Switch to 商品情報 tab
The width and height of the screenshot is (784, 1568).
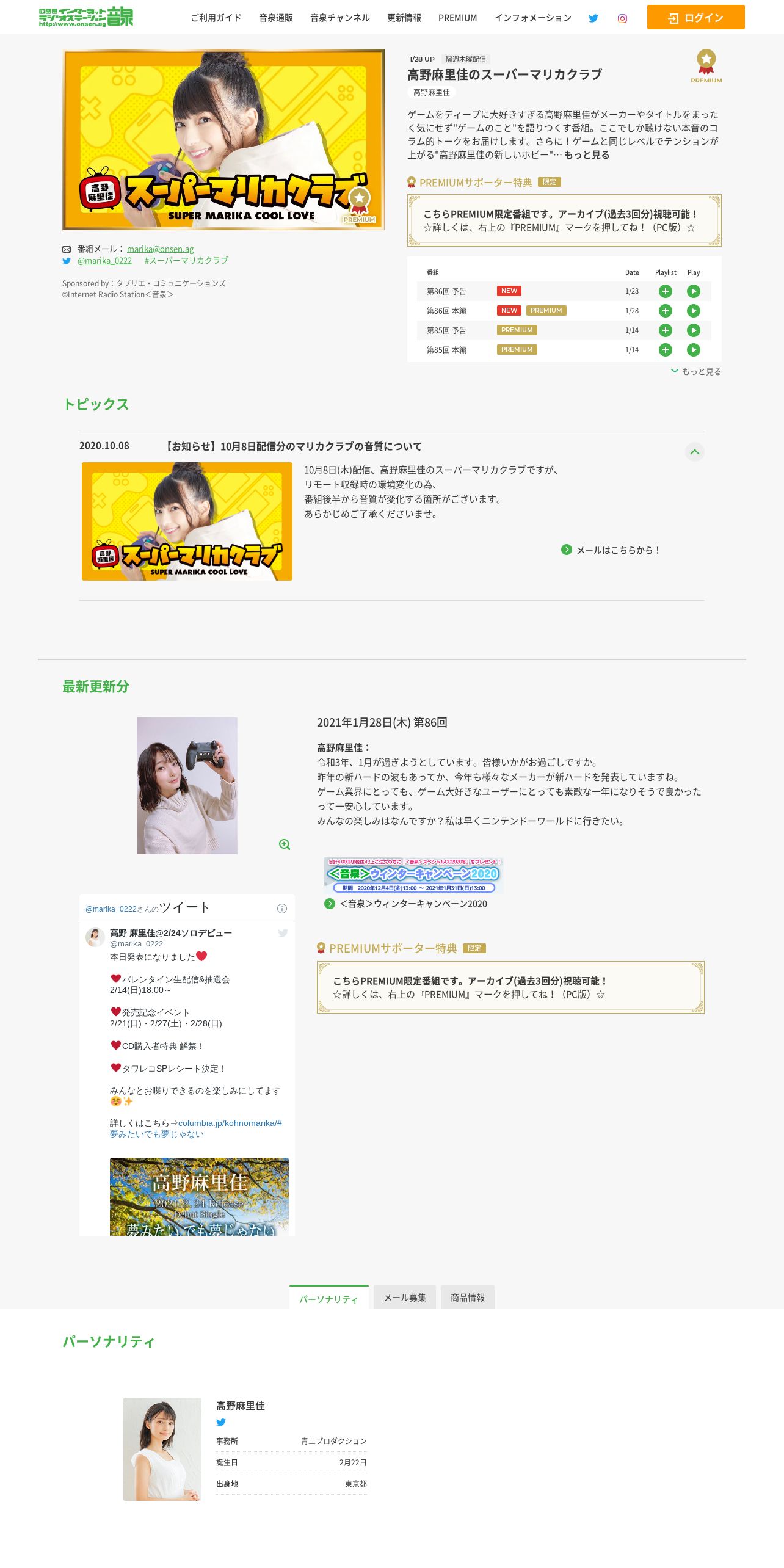tap(468, 1298)
